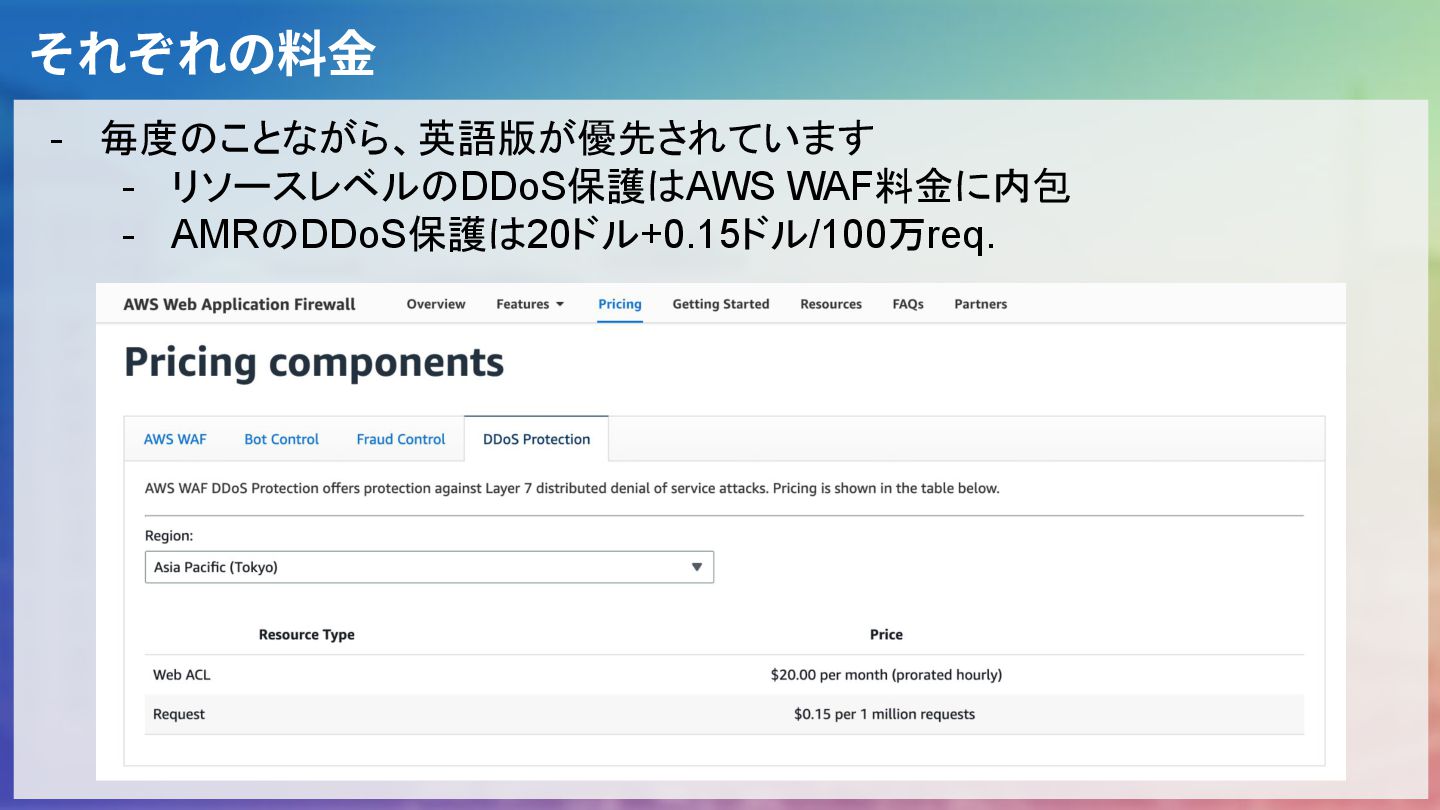Open the Partners nav link
This screenshot has width=1440, height=810.
point(981,304)
